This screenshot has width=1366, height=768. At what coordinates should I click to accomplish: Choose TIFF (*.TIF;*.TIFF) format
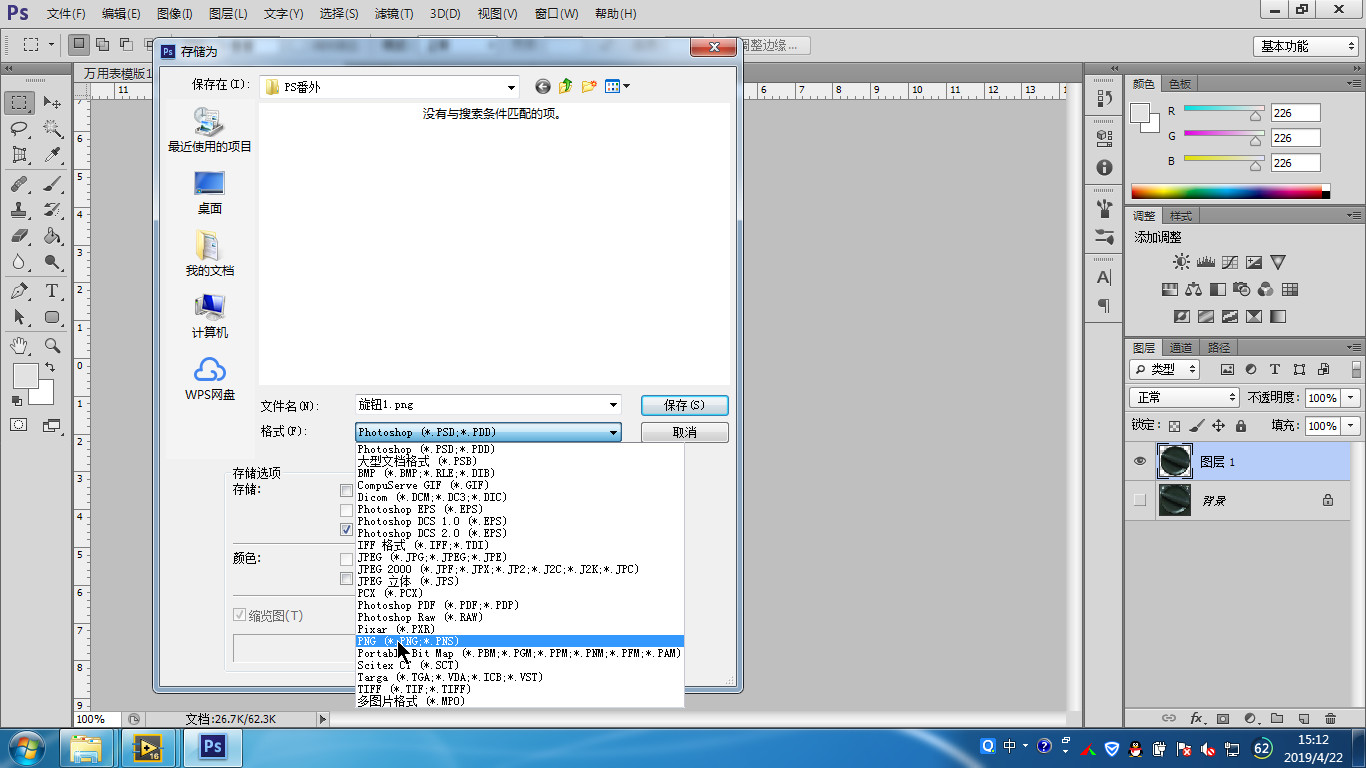519,689
